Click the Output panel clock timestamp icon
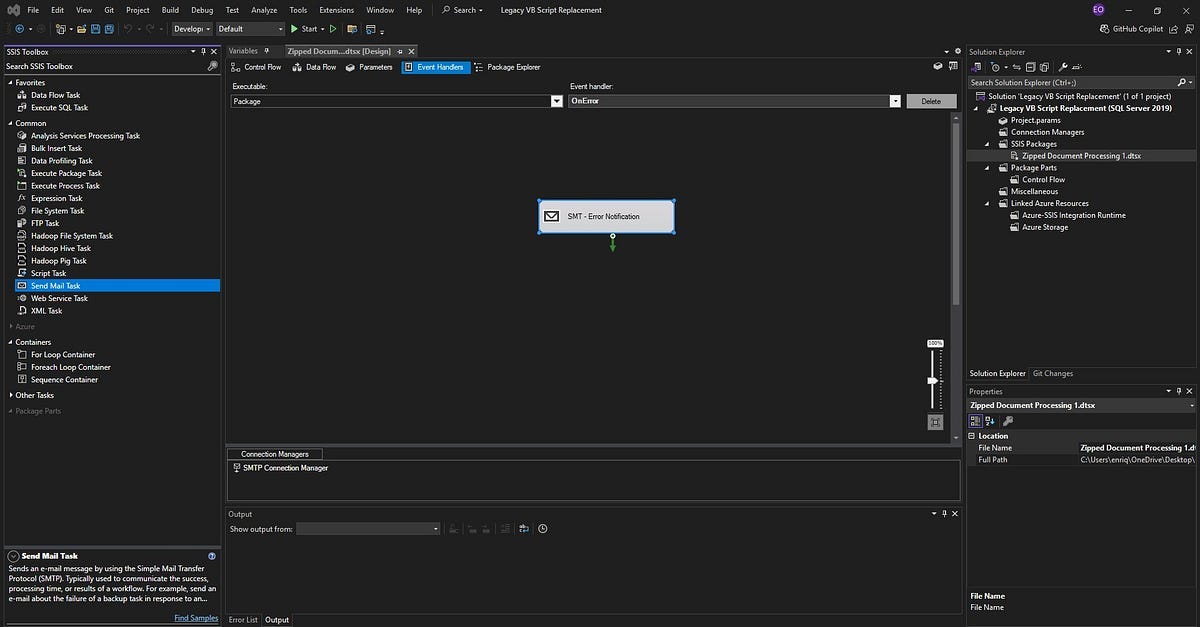Image resolution: width=1200 pixels, height=627 pixels. (x=543, y=529)
